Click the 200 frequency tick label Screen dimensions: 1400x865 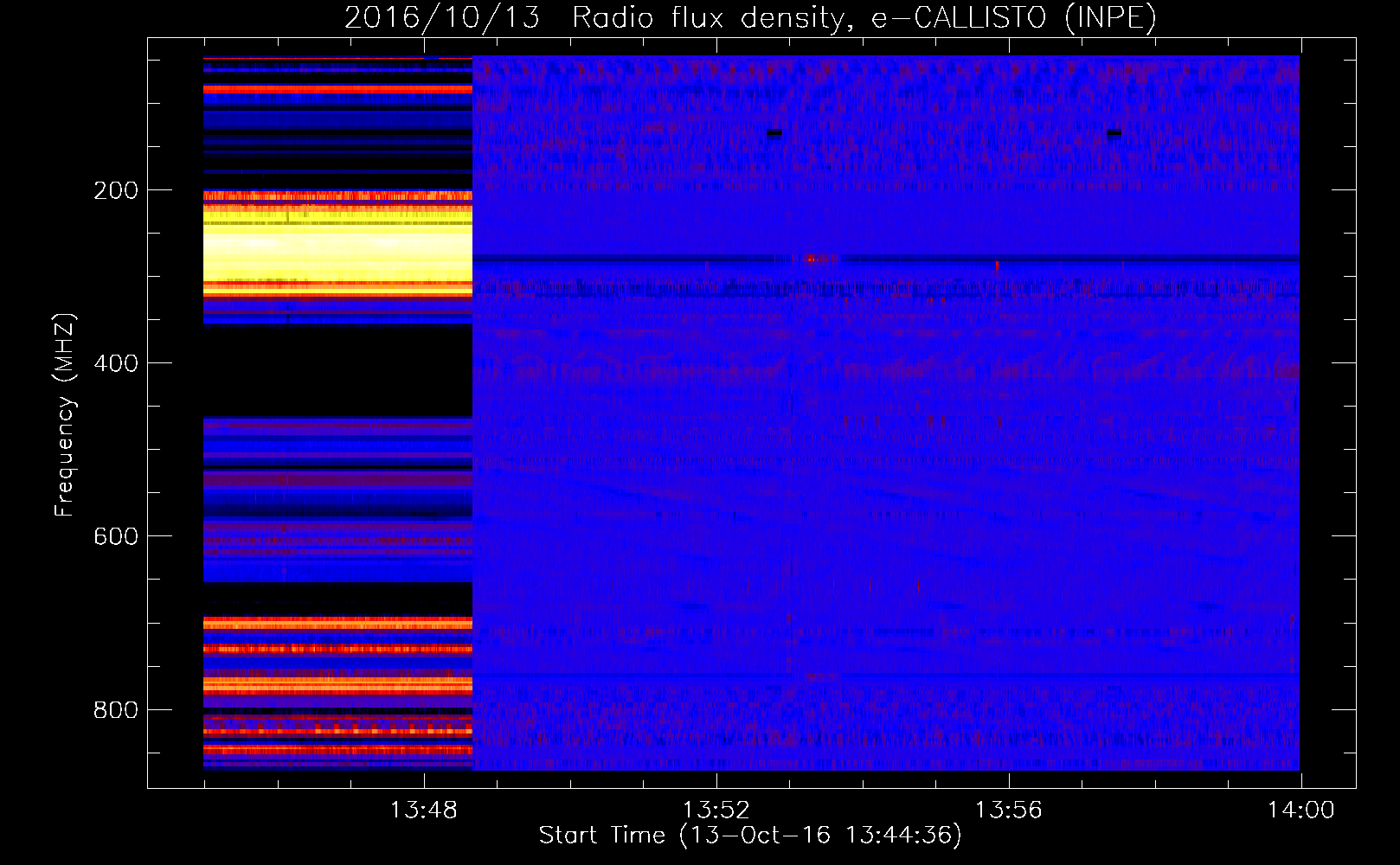(x=116, y=190)
